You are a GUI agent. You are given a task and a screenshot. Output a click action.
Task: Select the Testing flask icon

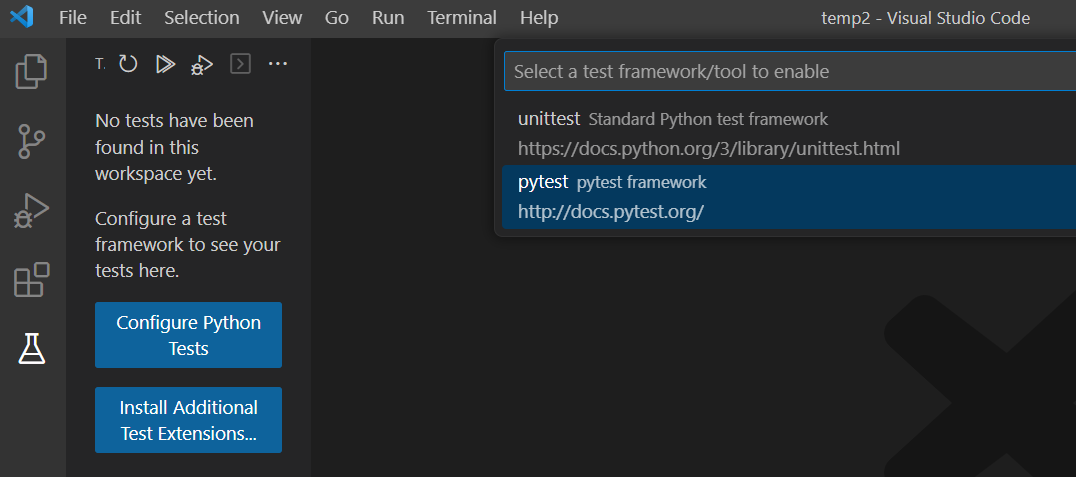32,349
